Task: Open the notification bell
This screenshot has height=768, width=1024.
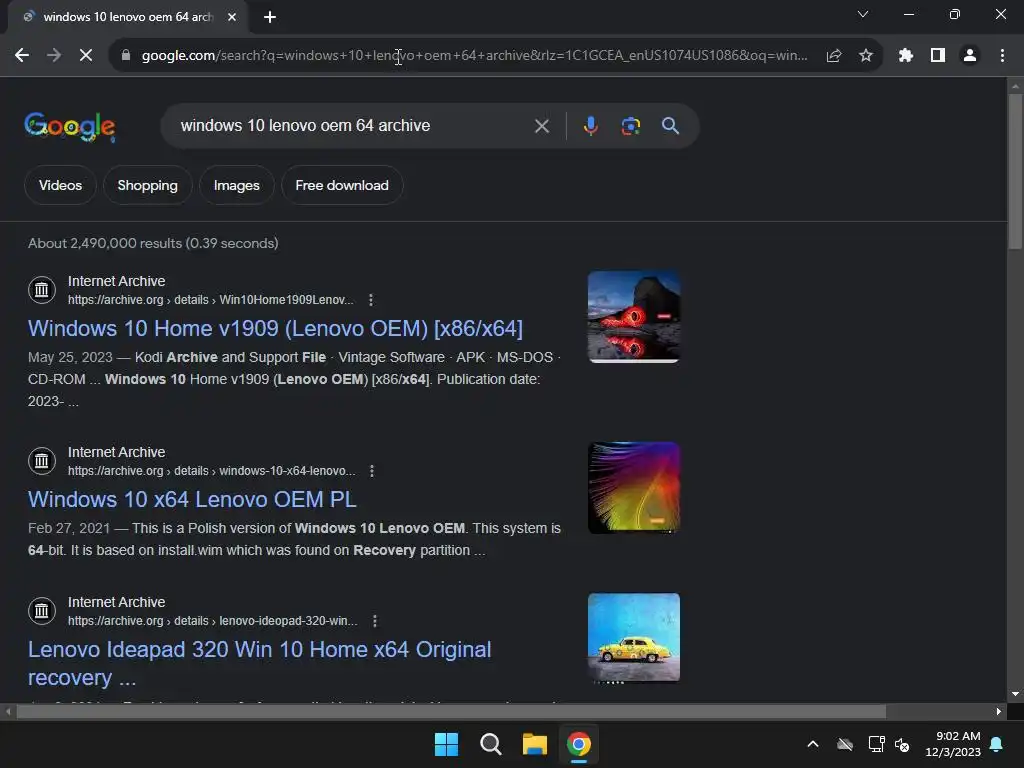Action: click(997, 744)
